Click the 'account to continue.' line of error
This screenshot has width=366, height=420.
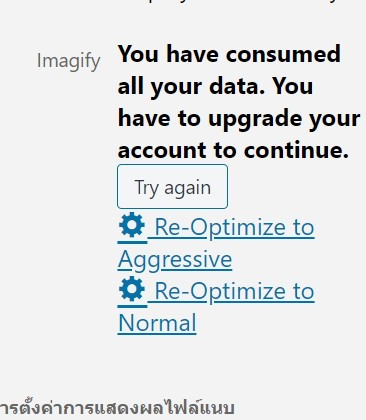[233, 150]
